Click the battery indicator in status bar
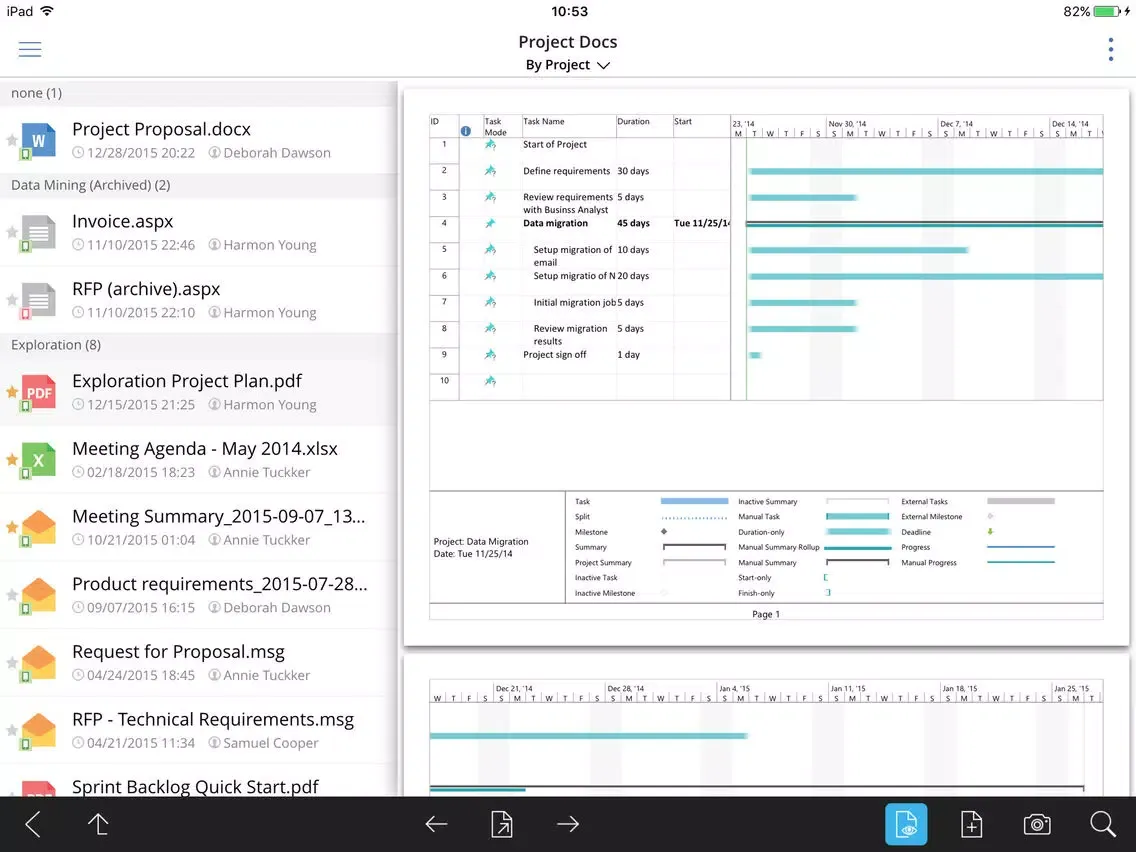The image size is (1136, 852). tap(1108, 12)
